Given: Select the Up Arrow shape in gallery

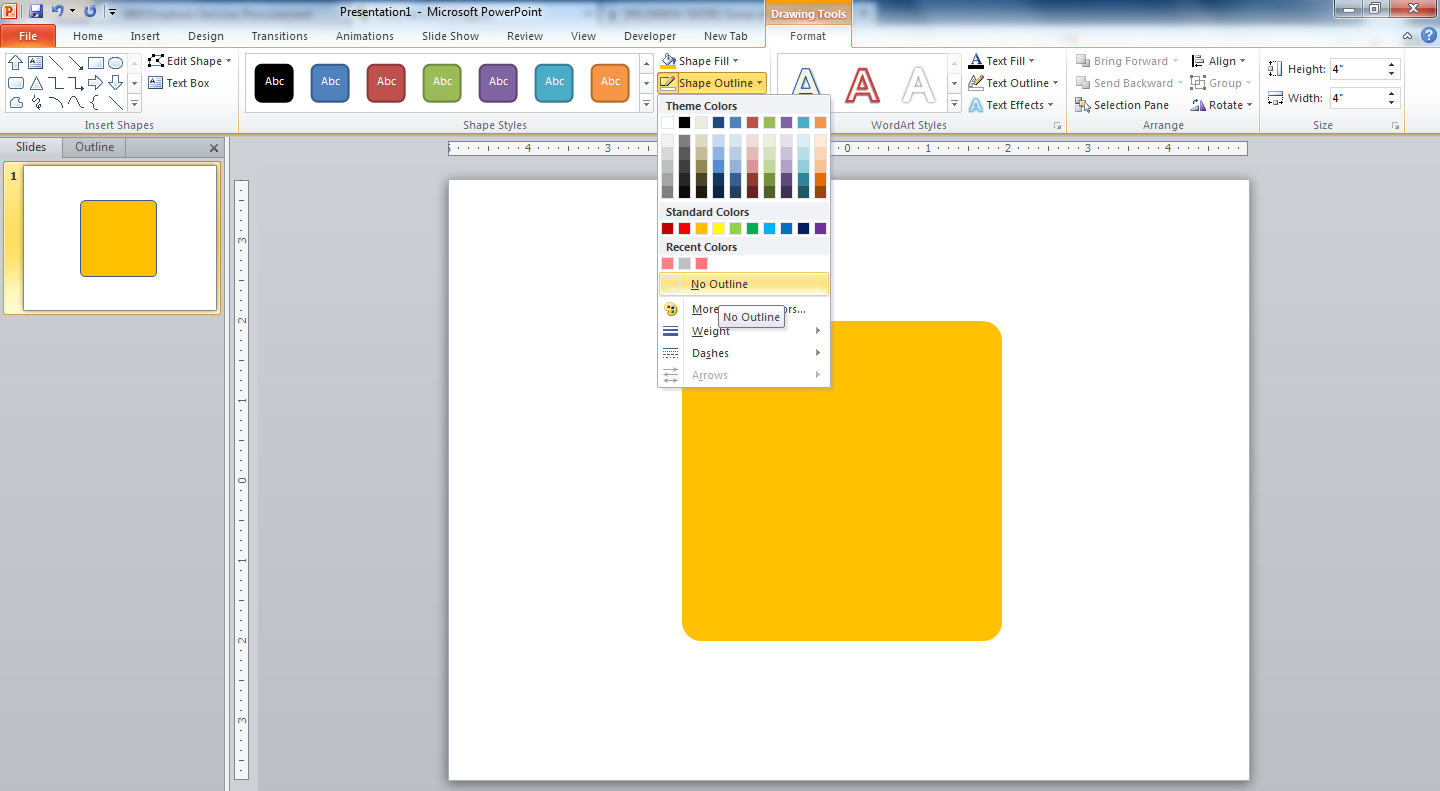Looking at the screenshot, I should (15, 62).
